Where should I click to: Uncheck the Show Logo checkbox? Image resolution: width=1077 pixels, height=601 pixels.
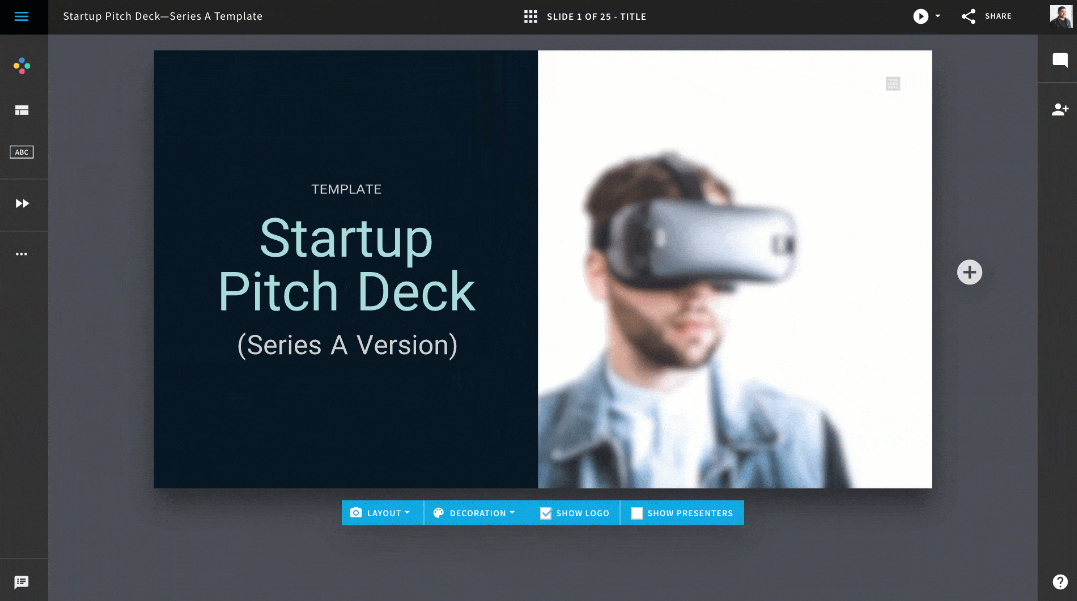pos(545,513)
